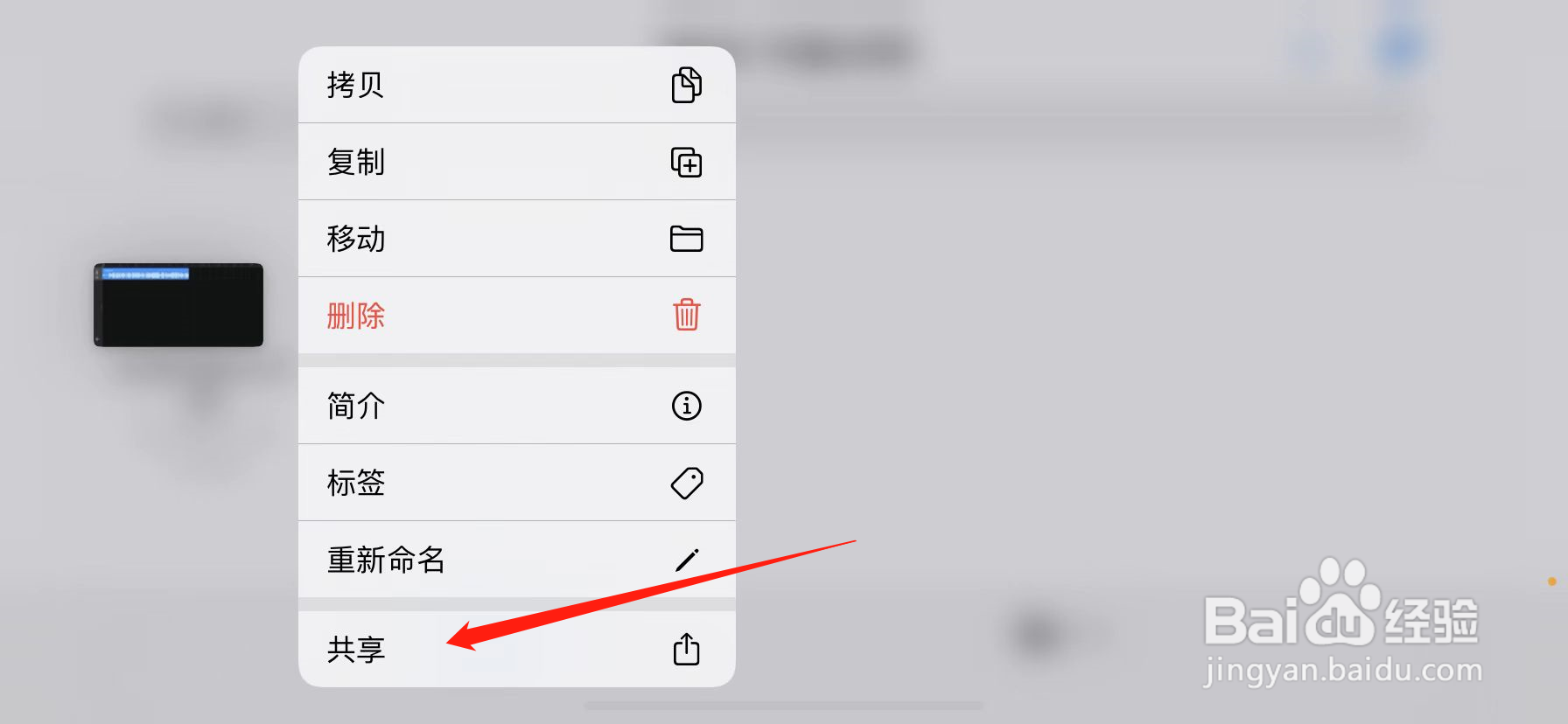Choose 重新命名 to rename the file
The height and width of the screenshot is (724, 1568).
(517, 560)
